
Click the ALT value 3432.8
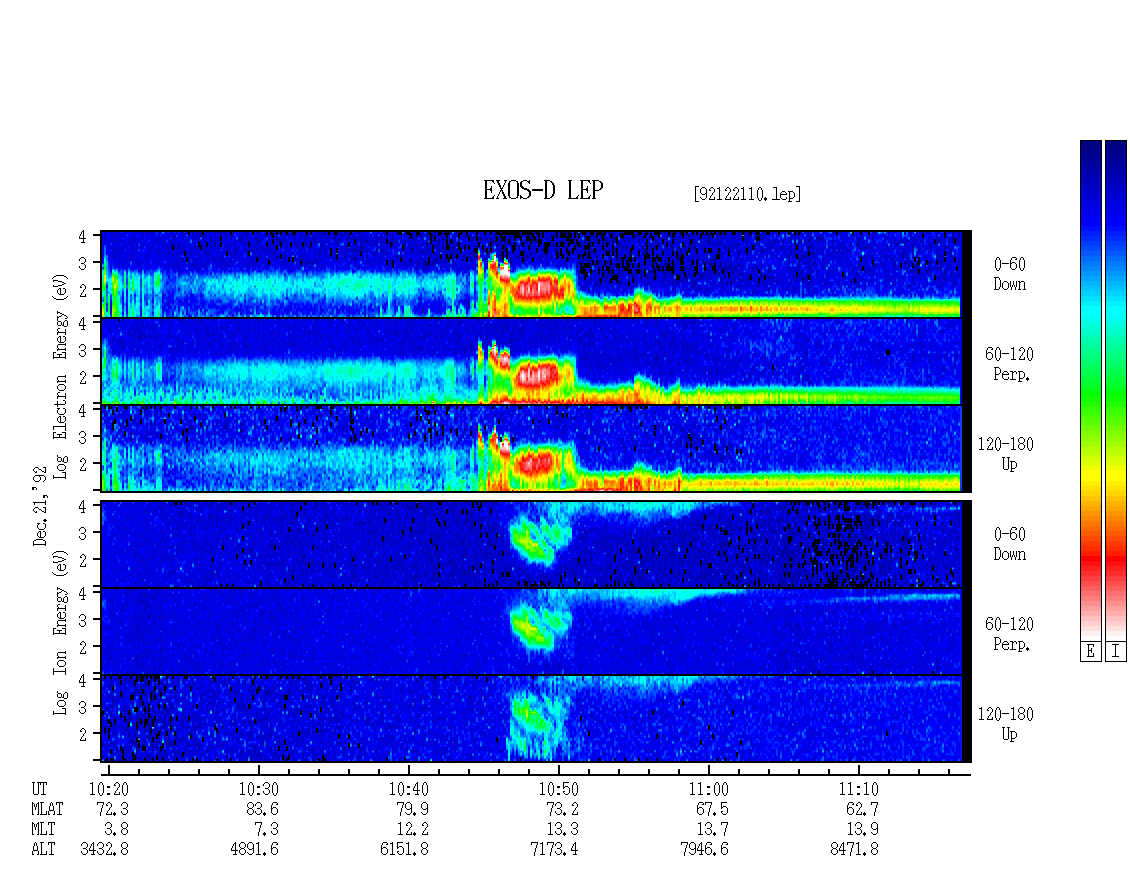click(104, 849)
